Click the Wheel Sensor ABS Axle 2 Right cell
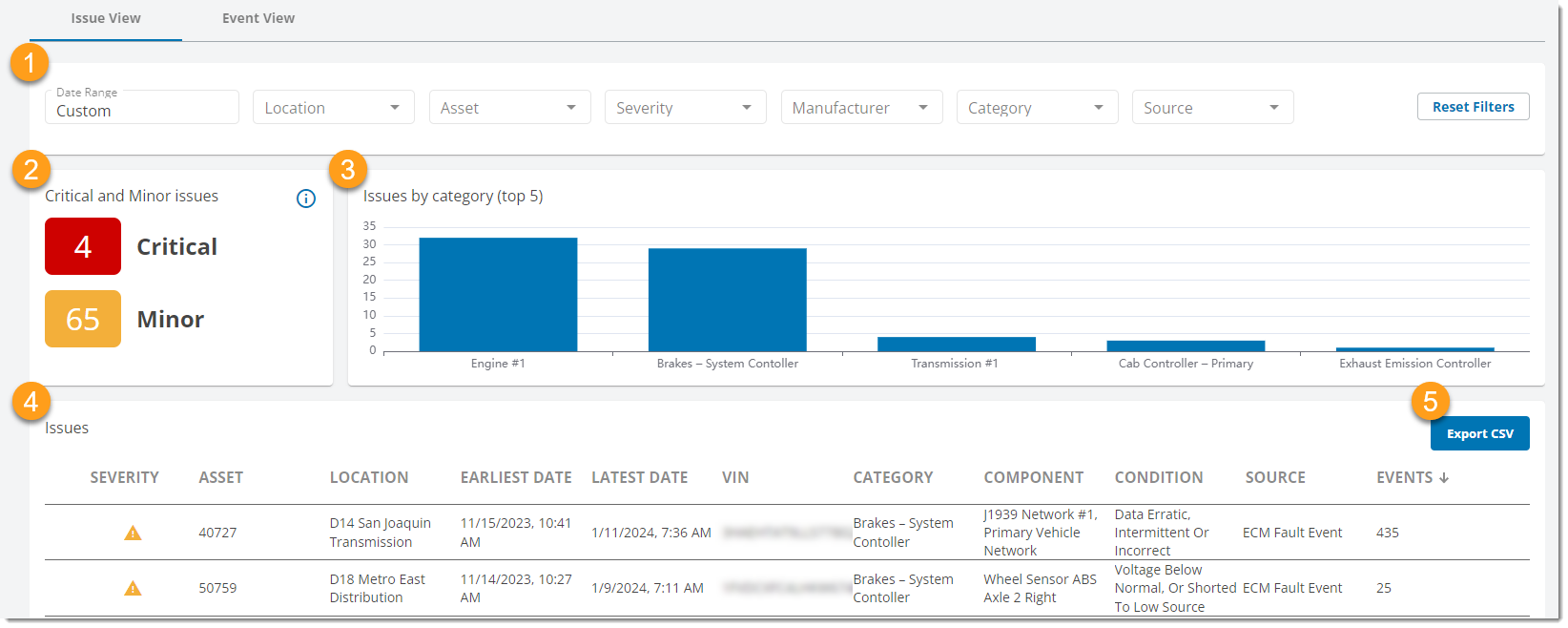 tap(1041, 588)
